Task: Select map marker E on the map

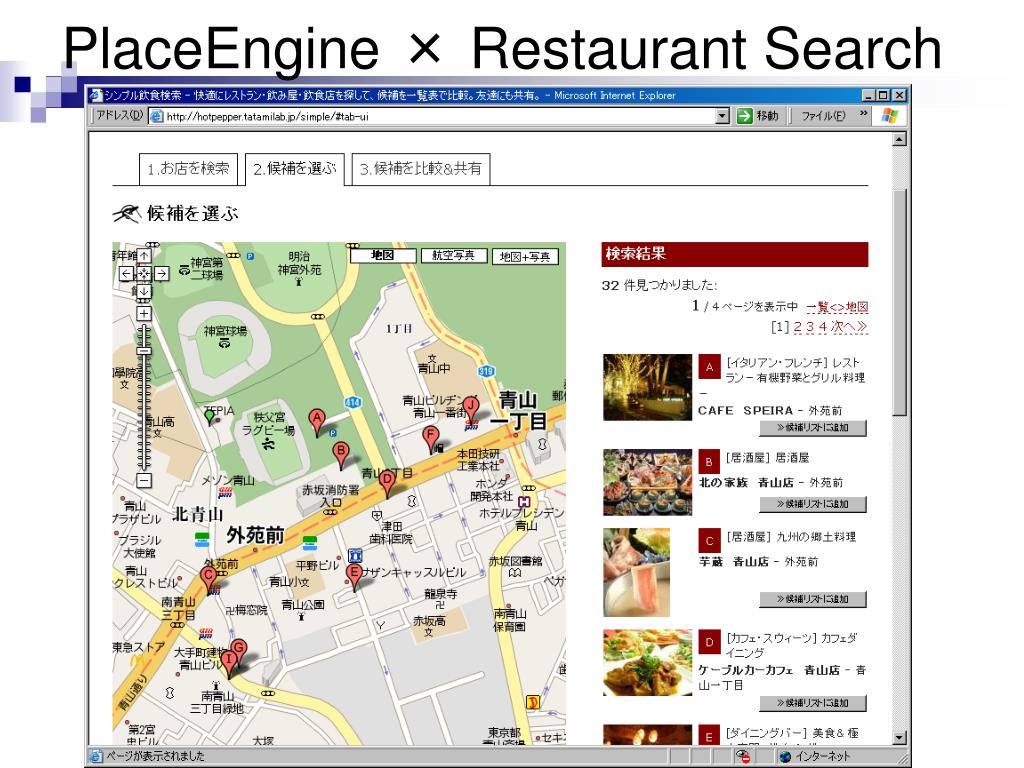Action: click(x=354, y=577)
